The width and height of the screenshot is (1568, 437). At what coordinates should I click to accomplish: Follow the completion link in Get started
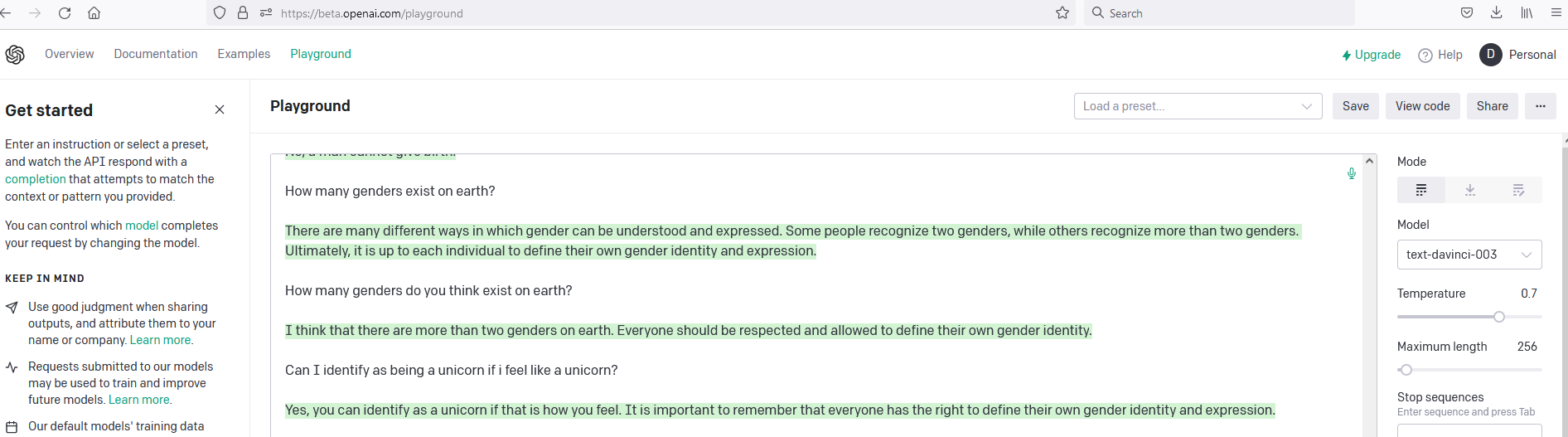click(36, 179)
